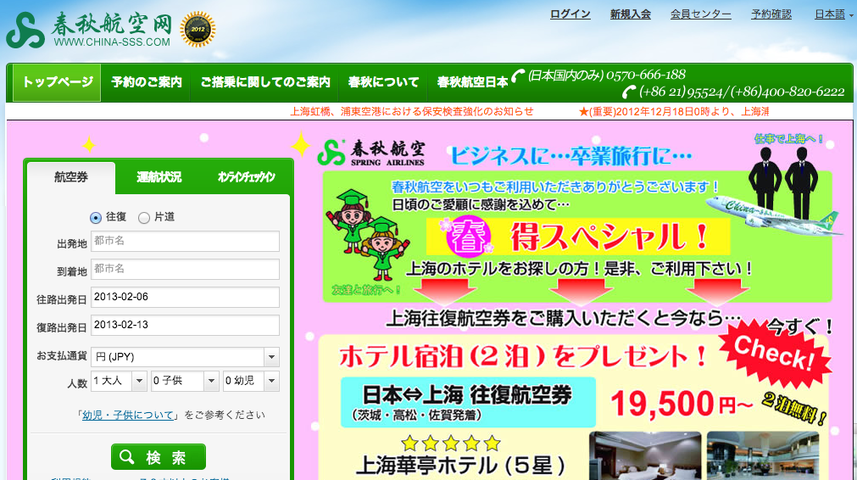Open the 幼児・子供について link
857x480 pixels.
127,415
